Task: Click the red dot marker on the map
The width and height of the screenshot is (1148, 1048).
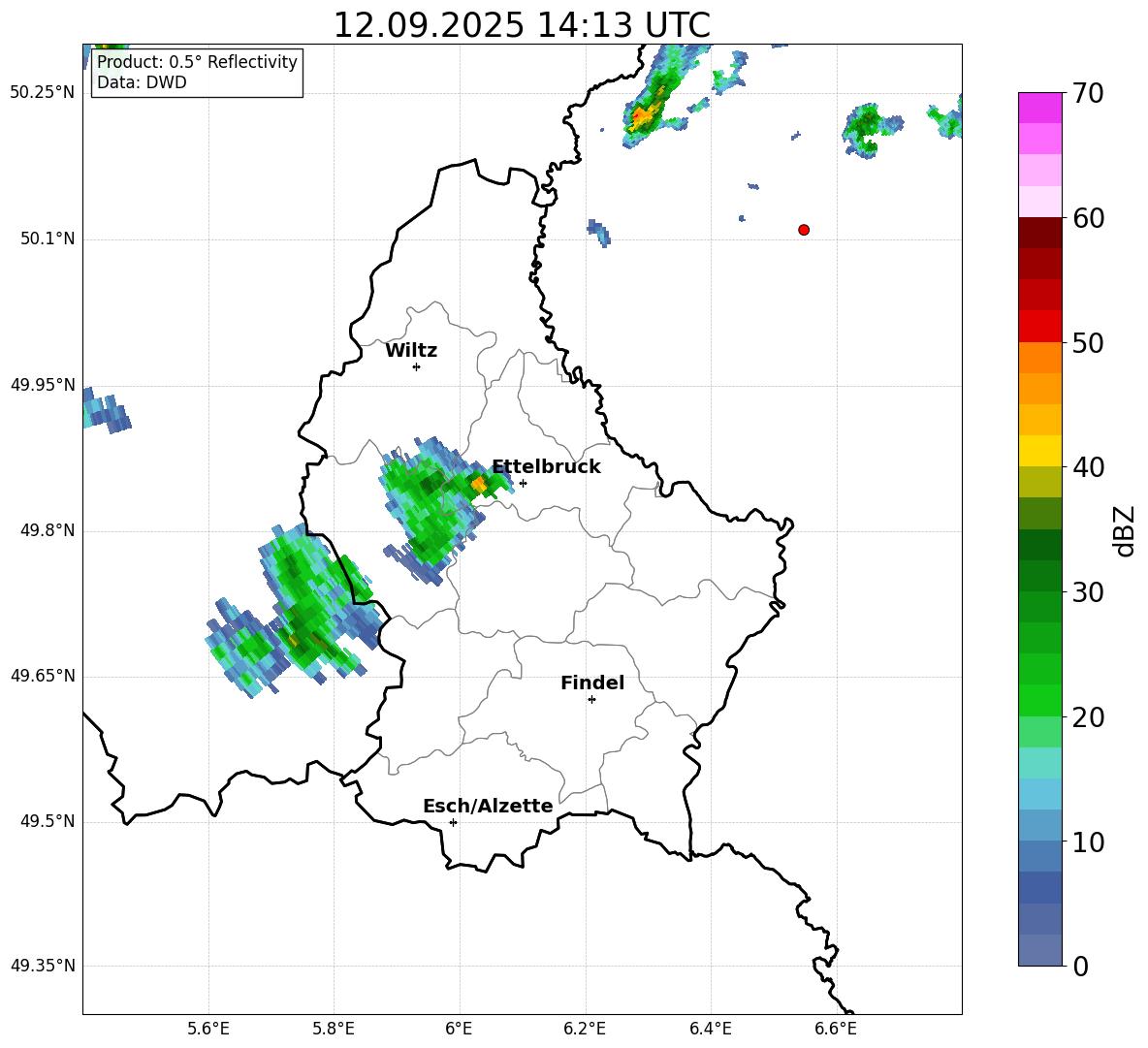Action: coord(804,230)
